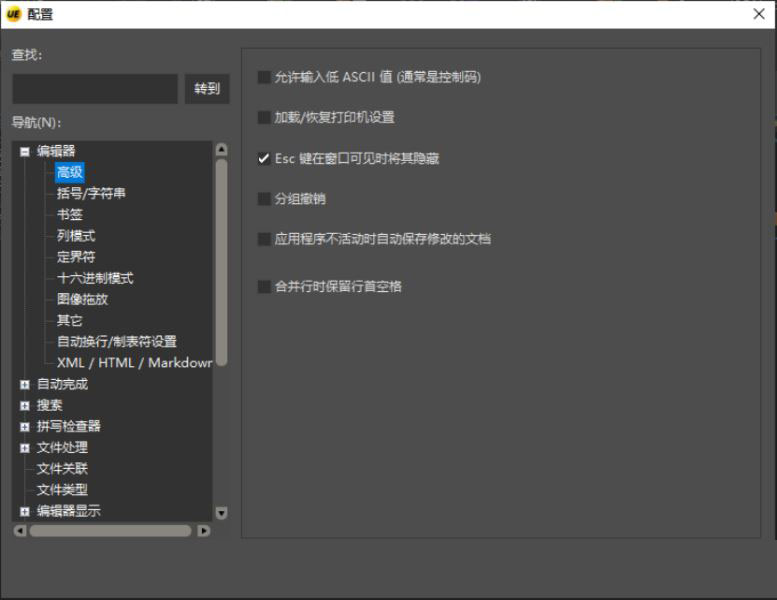Select the 高级 tree item

[70, 172]
